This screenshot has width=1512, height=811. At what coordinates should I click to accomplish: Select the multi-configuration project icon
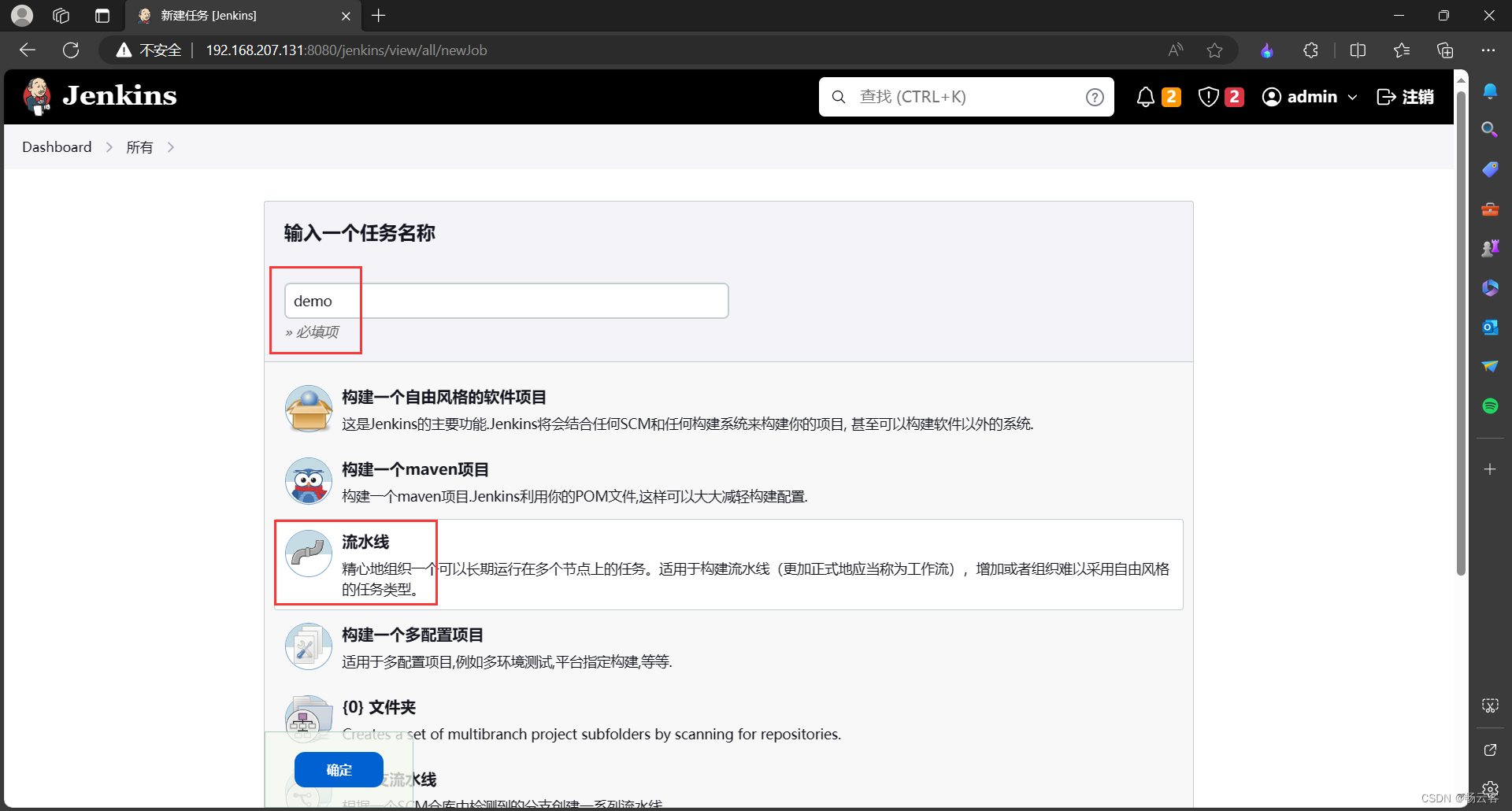coord(309,646)
